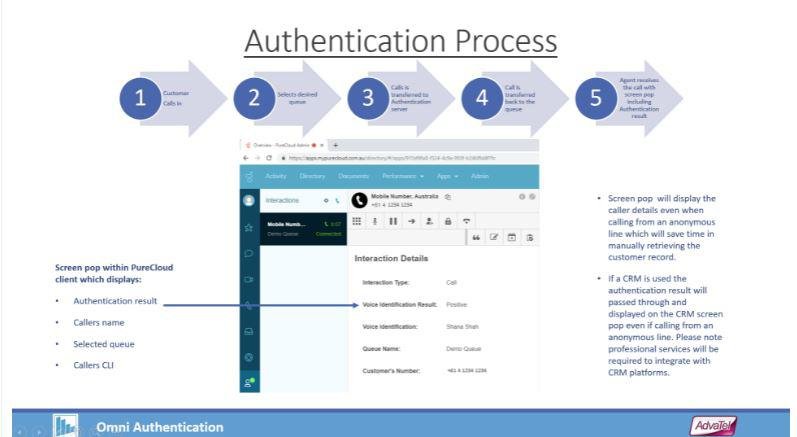Screen dimensions: 797x437
Task: Click icon next to Mobile Number Australia
Action: tap(447, 196)
